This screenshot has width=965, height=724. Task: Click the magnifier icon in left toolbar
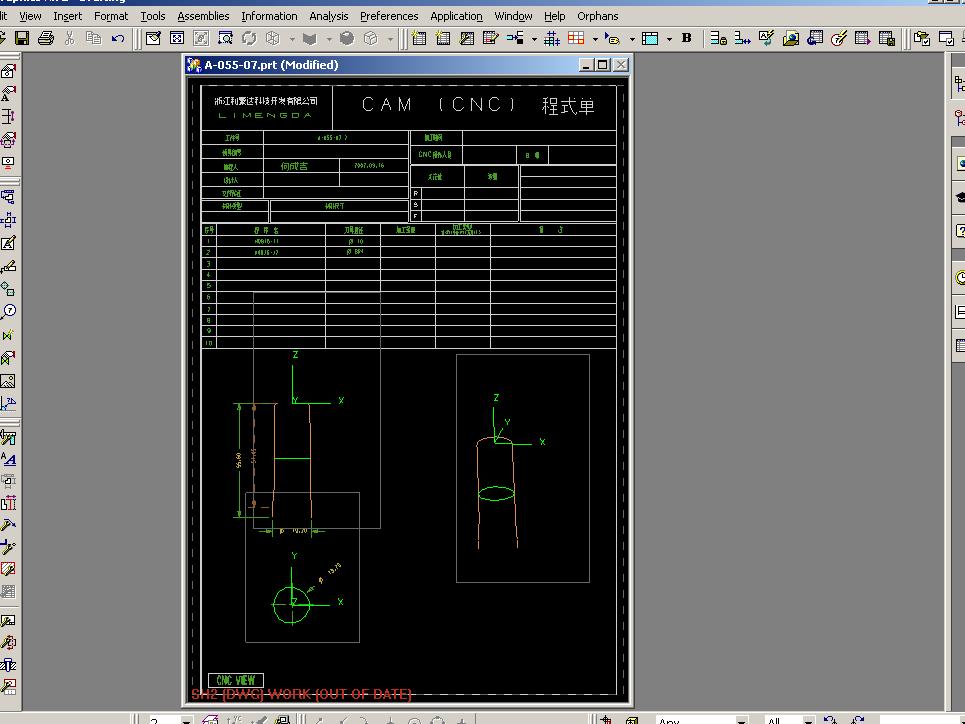point(9,312)
